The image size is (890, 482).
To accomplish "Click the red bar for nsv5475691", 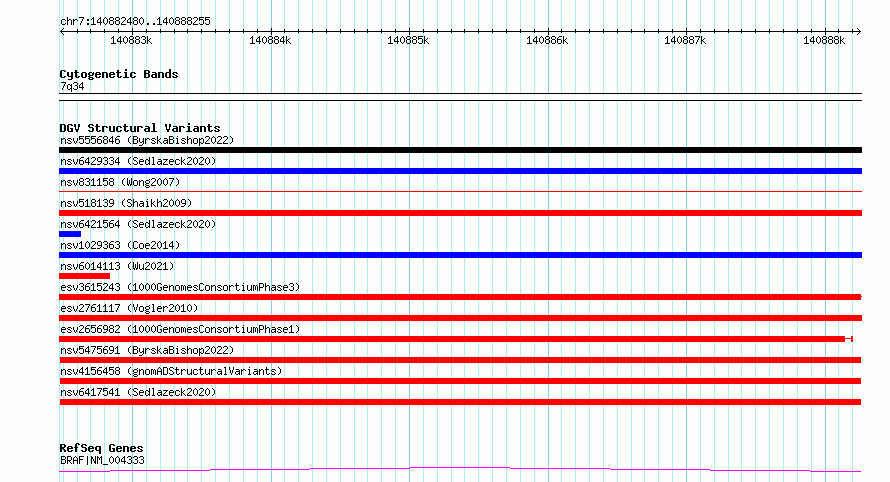I will point(460,360).
